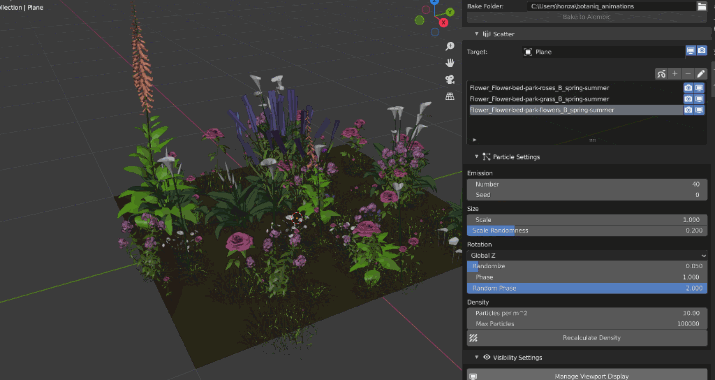Click the Scale Randomness slider
Image resolution: width=715 pixels, height=380 pixels.
587,230
